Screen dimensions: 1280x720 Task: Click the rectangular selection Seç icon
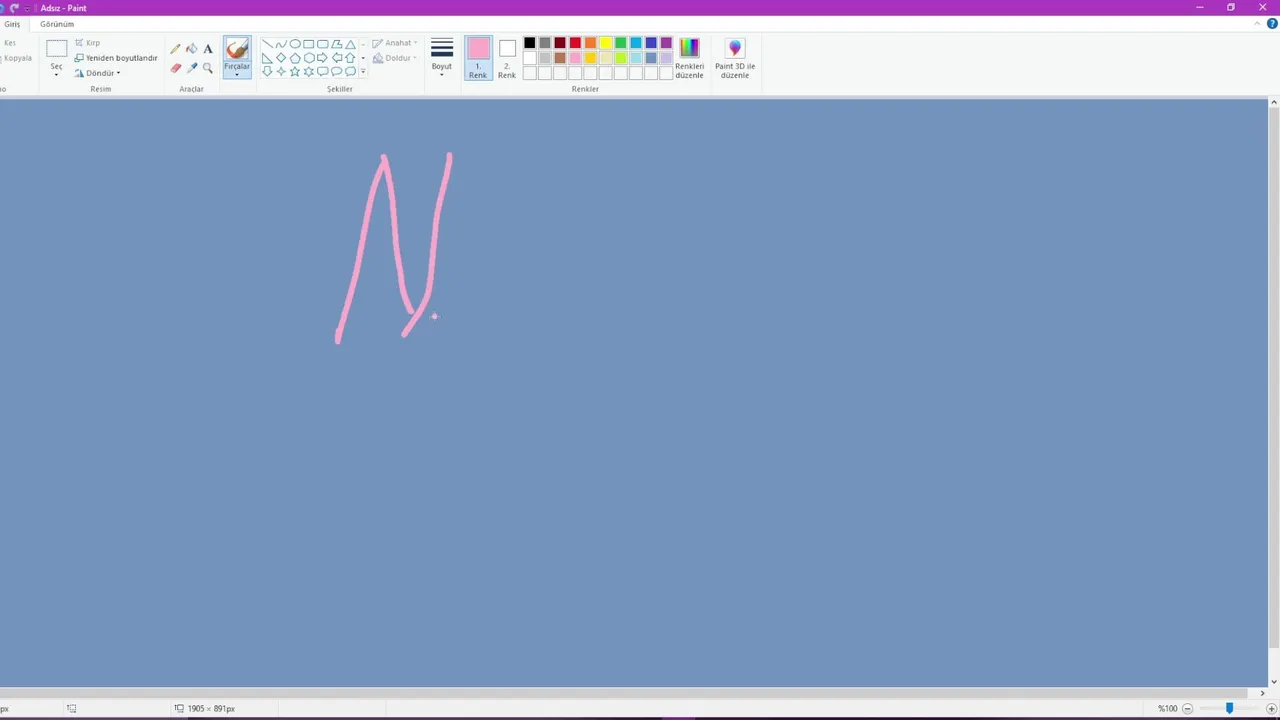click(x=56, y=48)
